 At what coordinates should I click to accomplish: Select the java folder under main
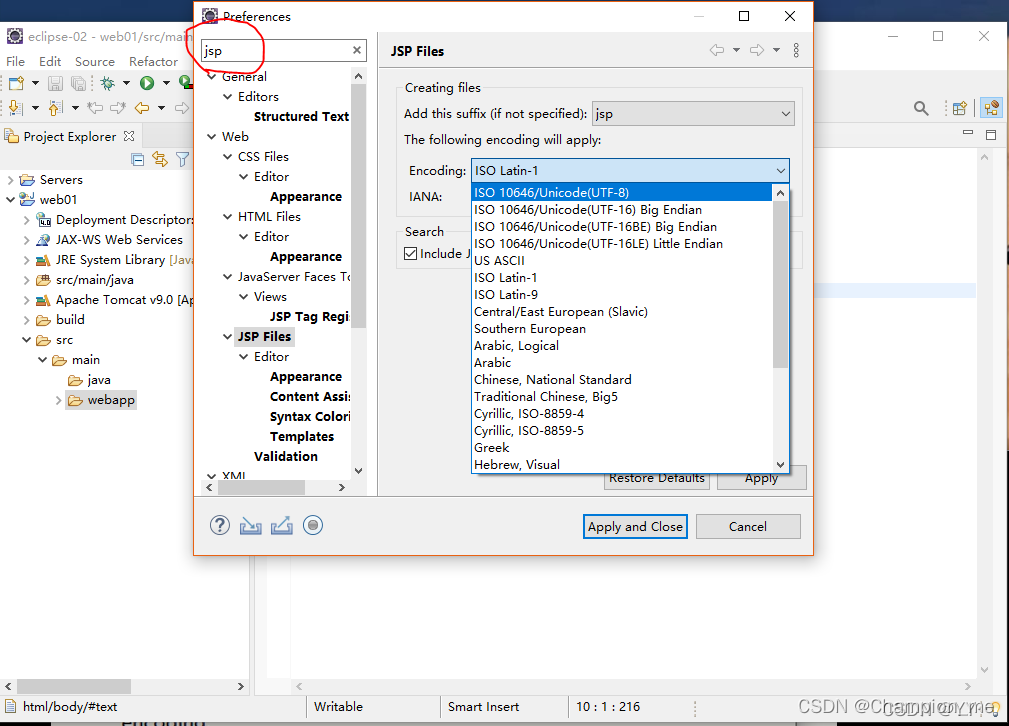[x=99, y=380]
